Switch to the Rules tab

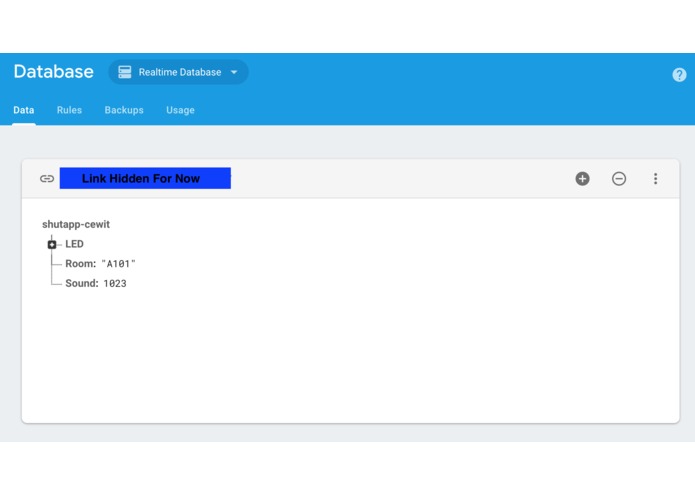pyautogui.click(x=69, y=110)
